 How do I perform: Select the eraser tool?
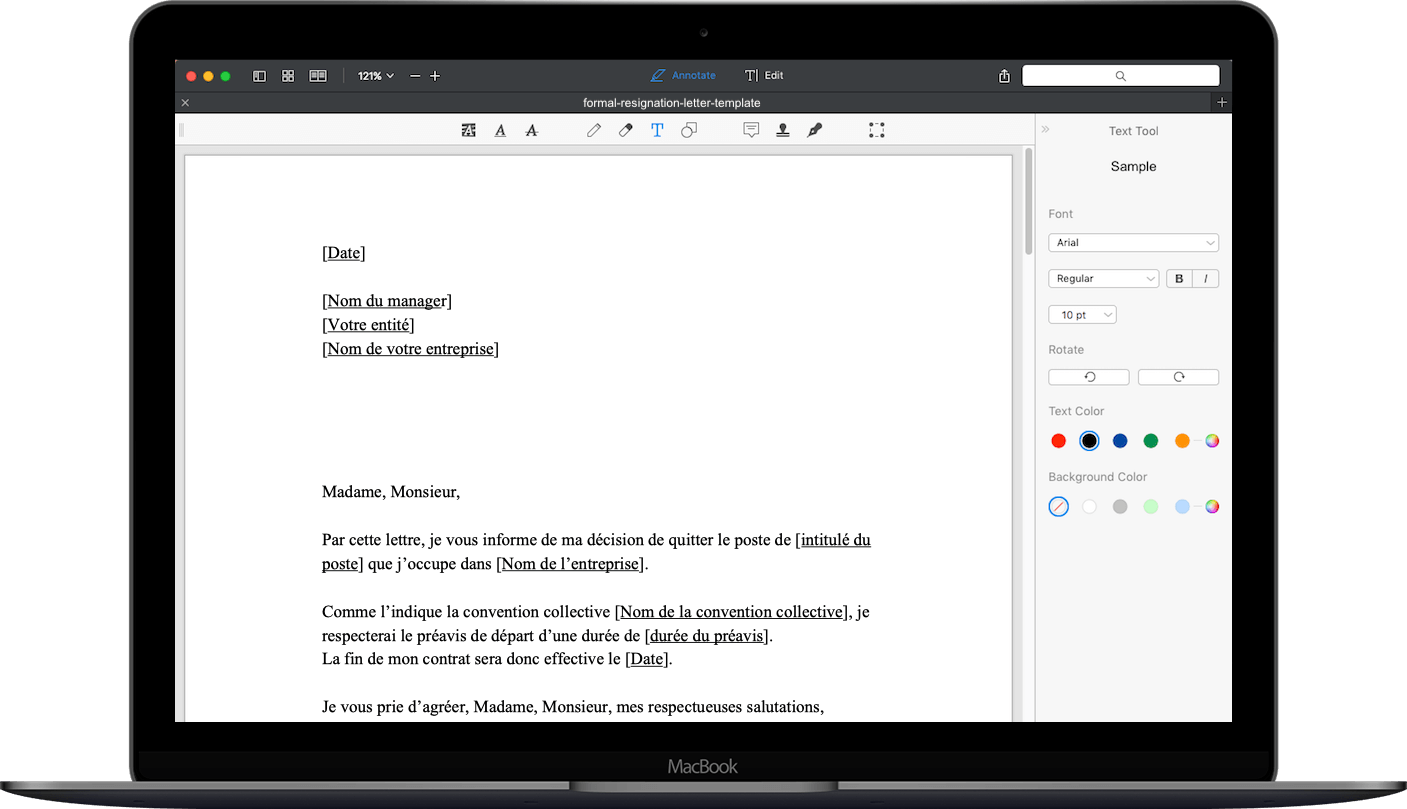pos(626,130)
